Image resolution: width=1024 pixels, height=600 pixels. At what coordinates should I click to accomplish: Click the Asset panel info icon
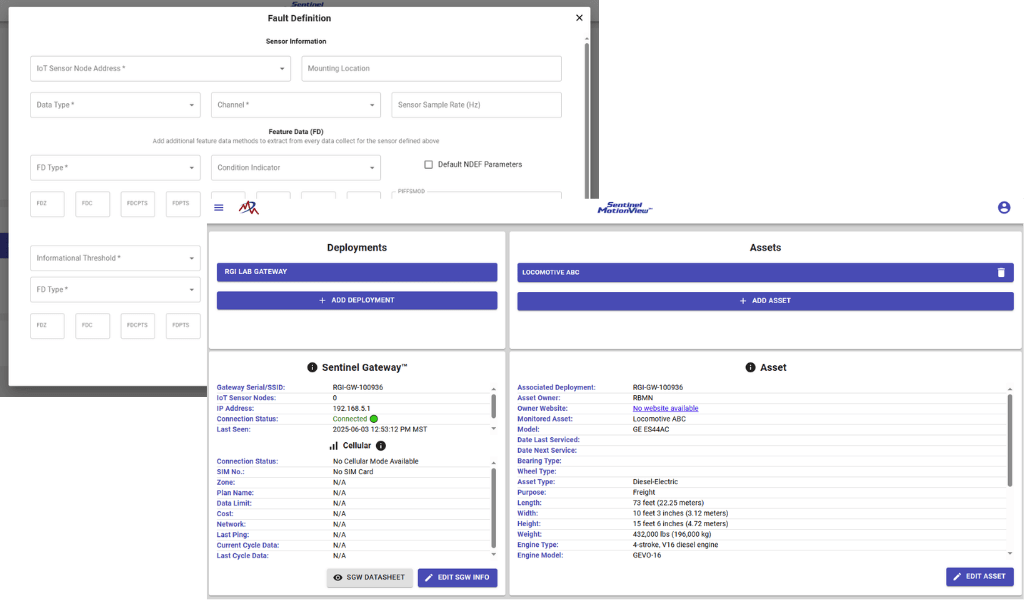pyautogui.click(x=750, y=368)
